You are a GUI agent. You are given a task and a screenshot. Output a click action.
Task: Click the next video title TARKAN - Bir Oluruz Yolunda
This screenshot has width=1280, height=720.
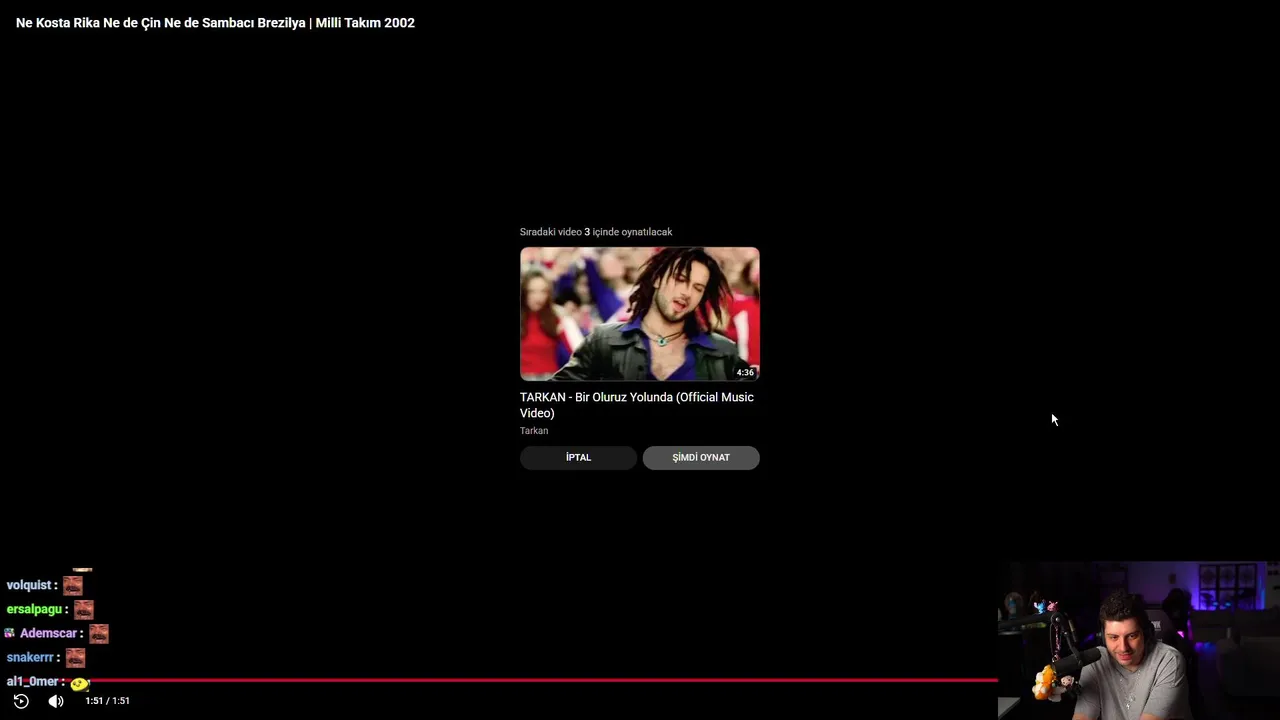click(x=637, y=405)
